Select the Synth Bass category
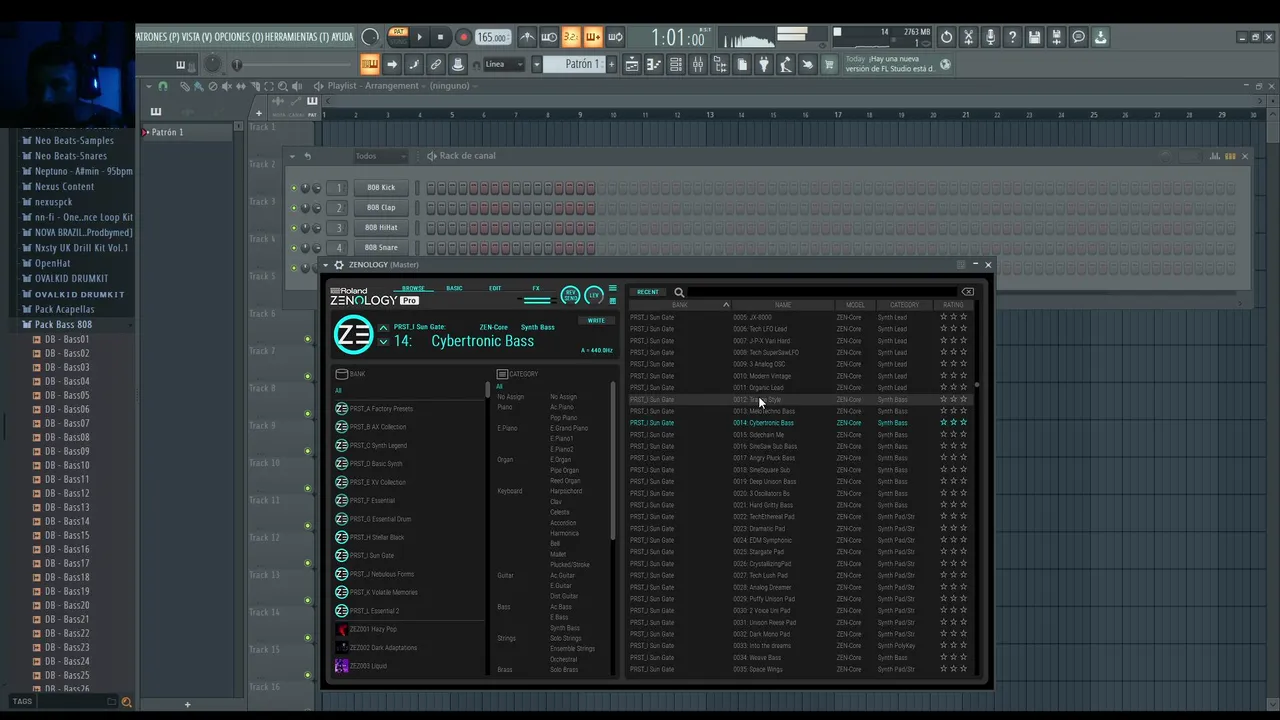This screenshot has height=720, width=1280. coord(565,628)
